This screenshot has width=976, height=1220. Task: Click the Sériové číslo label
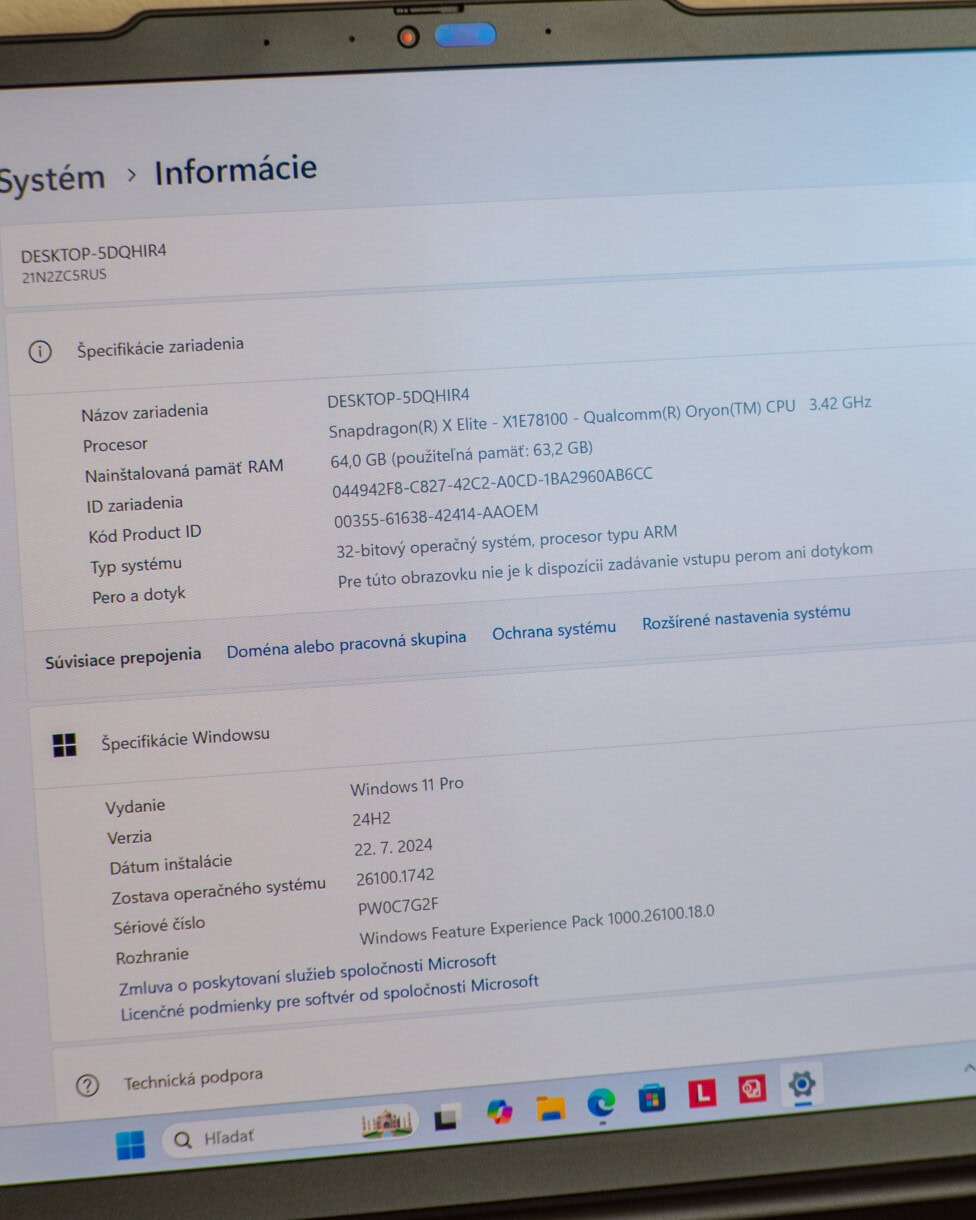[159, 926]
